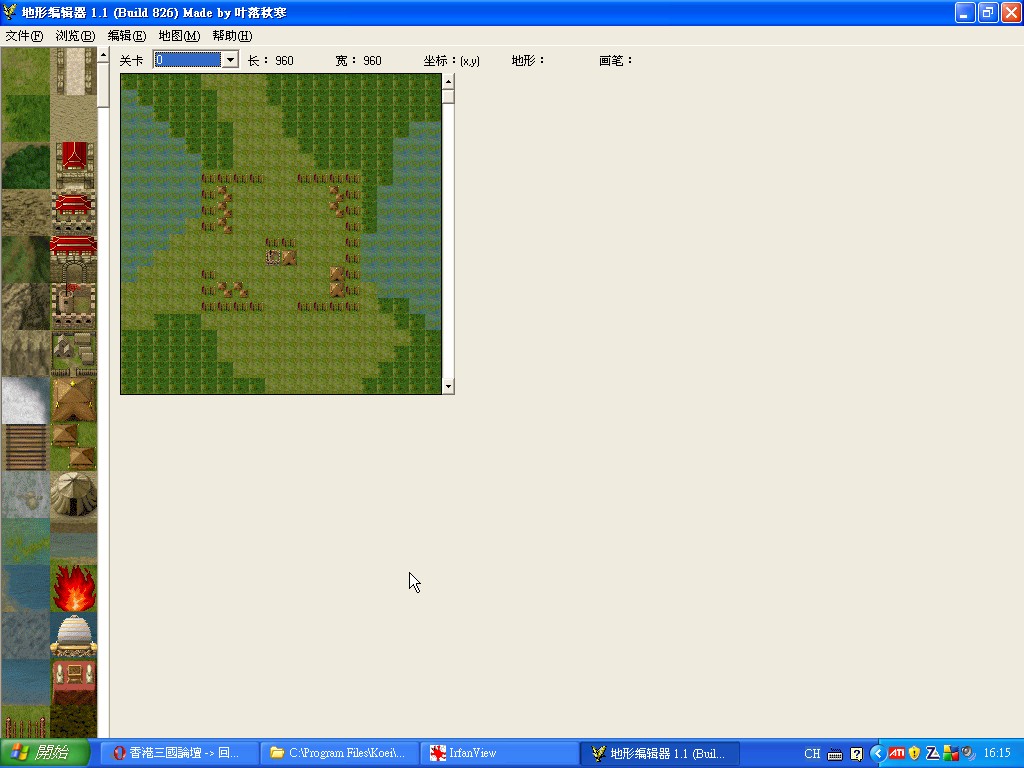Click the map vertical scrollbar thumb
Image resolution: width=1024 pixels, height=768 pixels.
pos(448,96)
